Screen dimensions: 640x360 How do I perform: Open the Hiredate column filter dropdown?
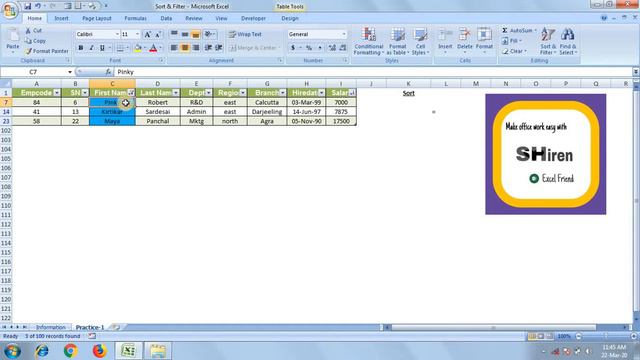321,93
